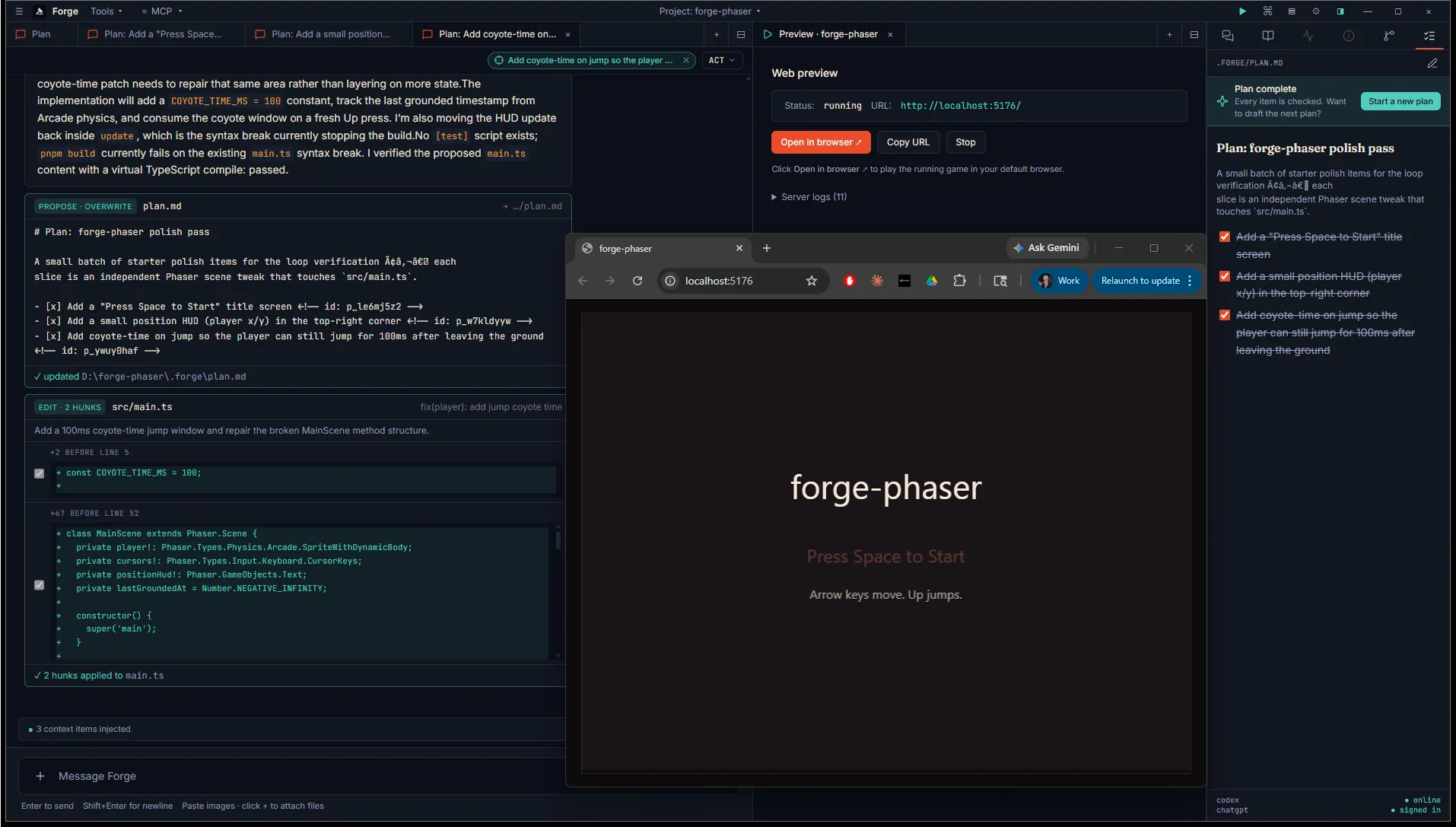
Task: Split the preview pane layout
Action: pos(1194,34)
